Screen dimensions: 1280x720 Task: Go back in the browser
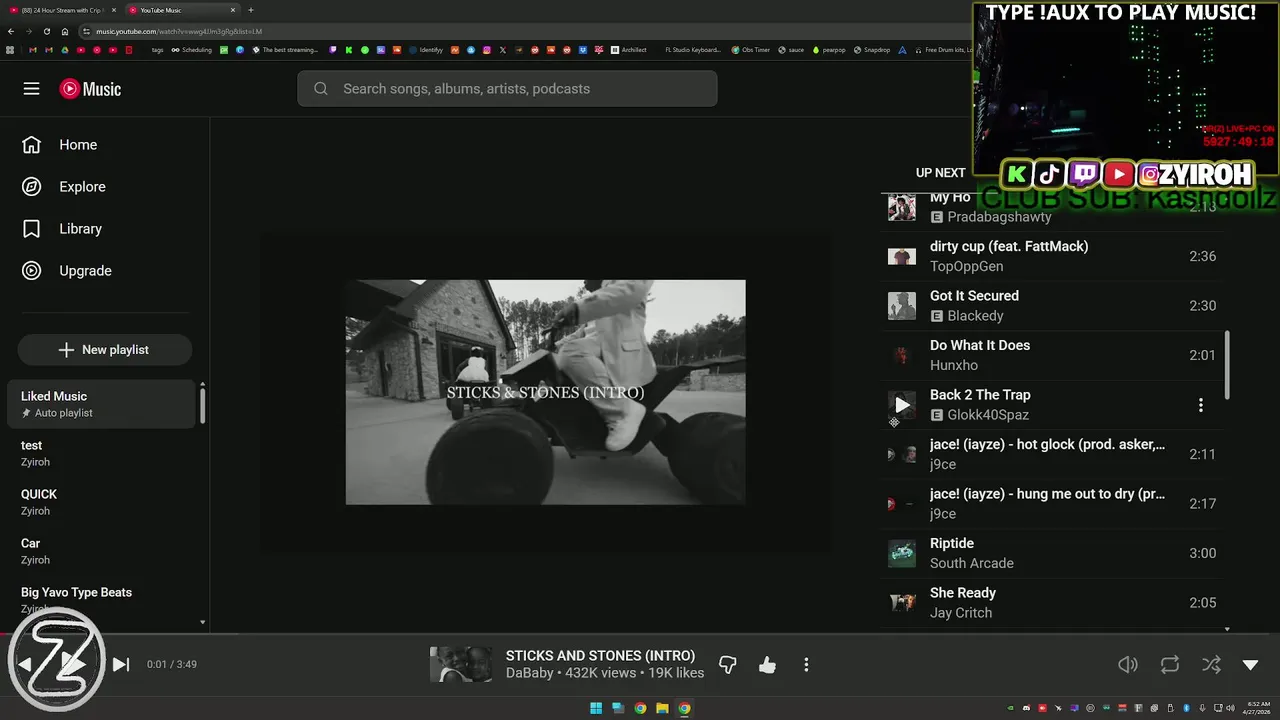click(x=10, y=31)
